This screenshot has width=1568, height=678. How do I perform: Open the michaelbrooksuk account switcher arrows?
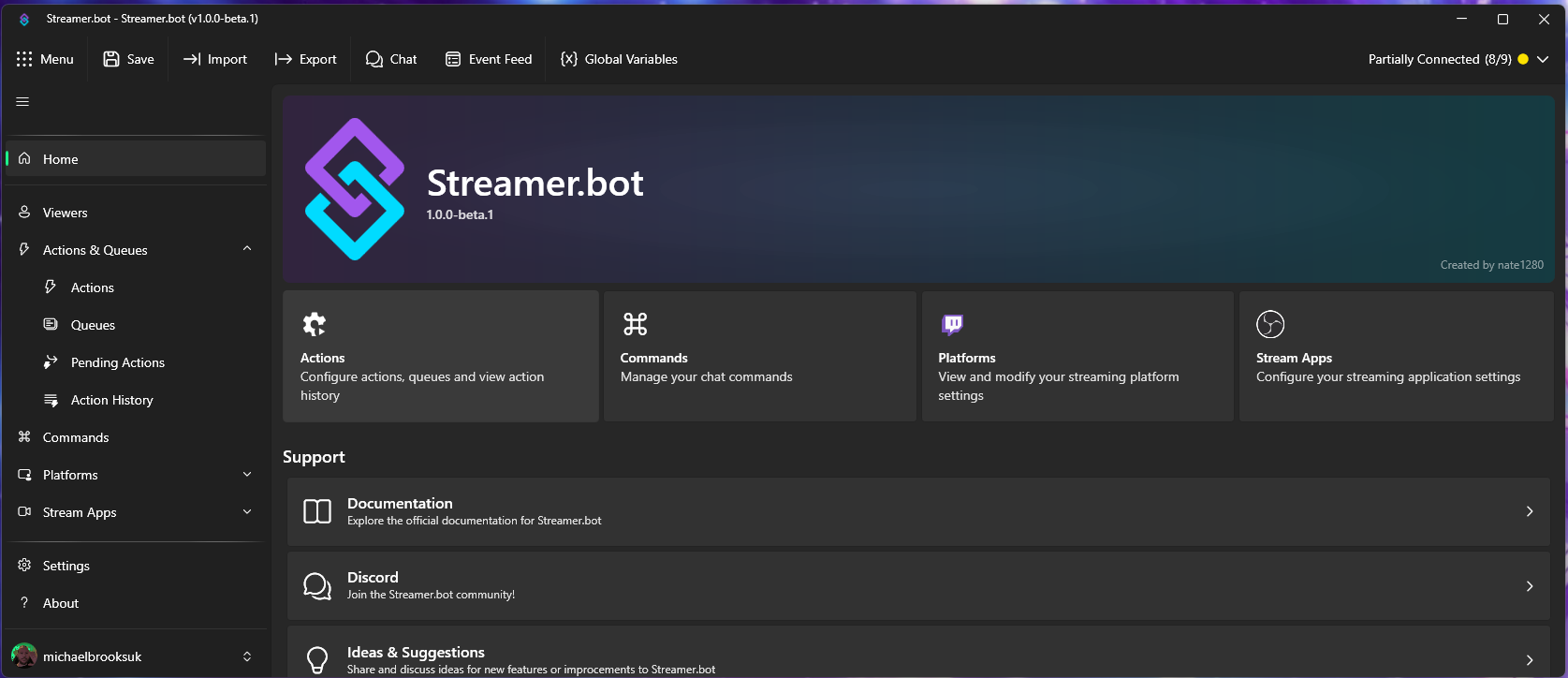[247, 656]
